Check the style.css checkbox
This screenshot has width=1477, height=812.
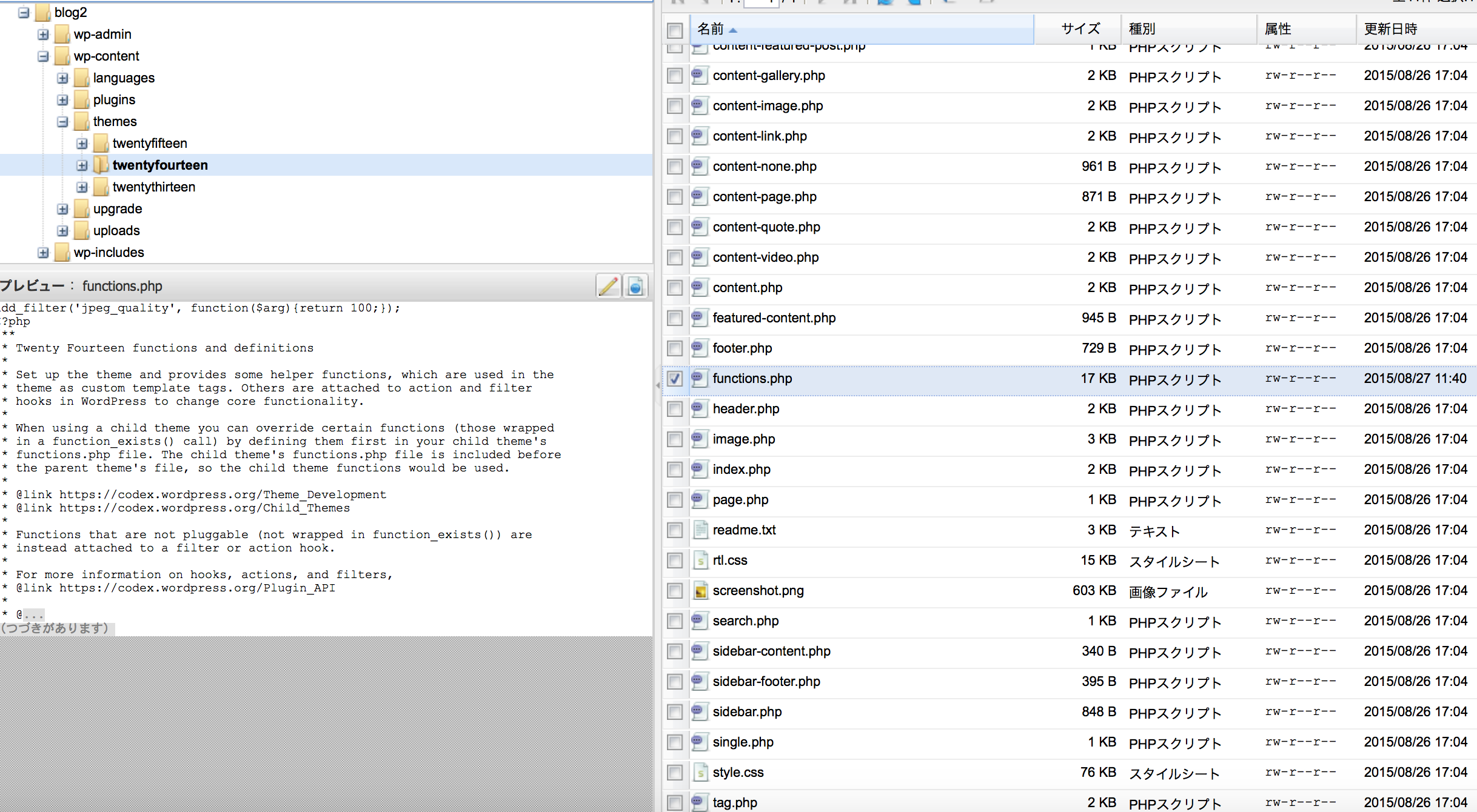pyautogui.click(x=674, y=773)
